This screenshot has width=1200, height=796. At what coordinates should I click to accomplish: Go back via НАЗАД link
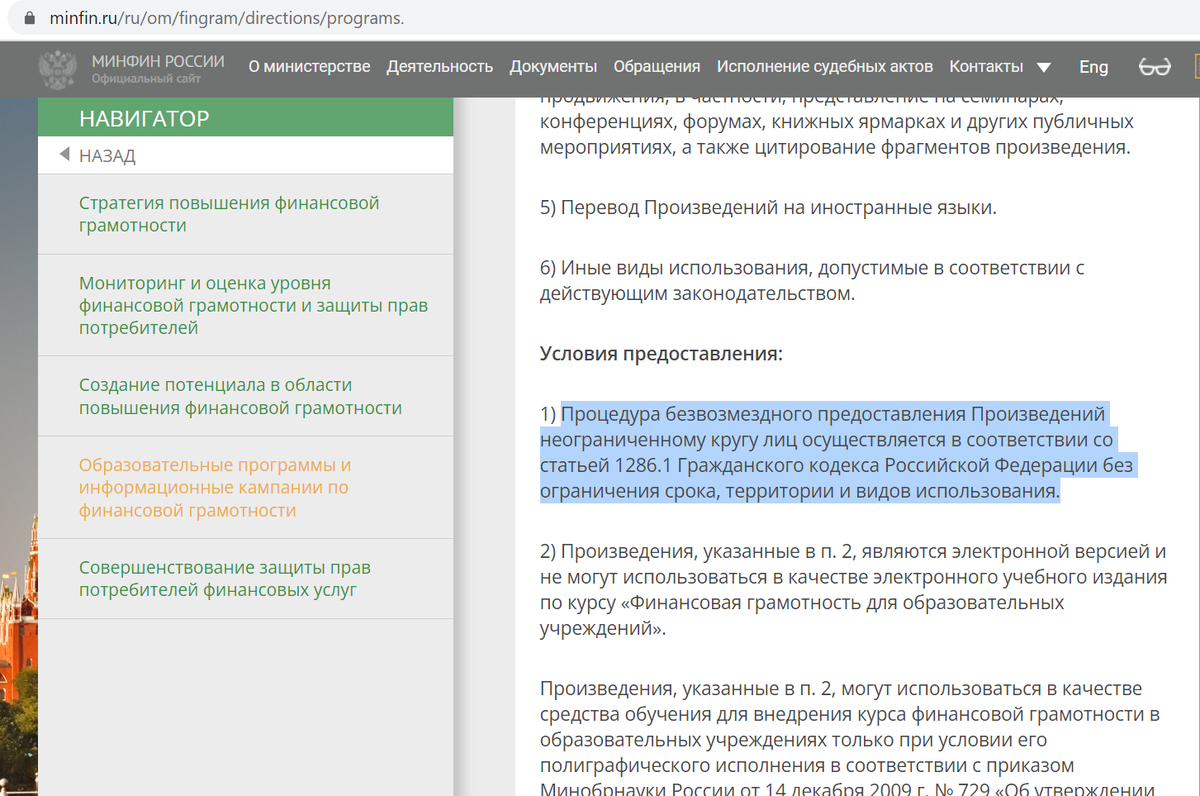[107, 156]
